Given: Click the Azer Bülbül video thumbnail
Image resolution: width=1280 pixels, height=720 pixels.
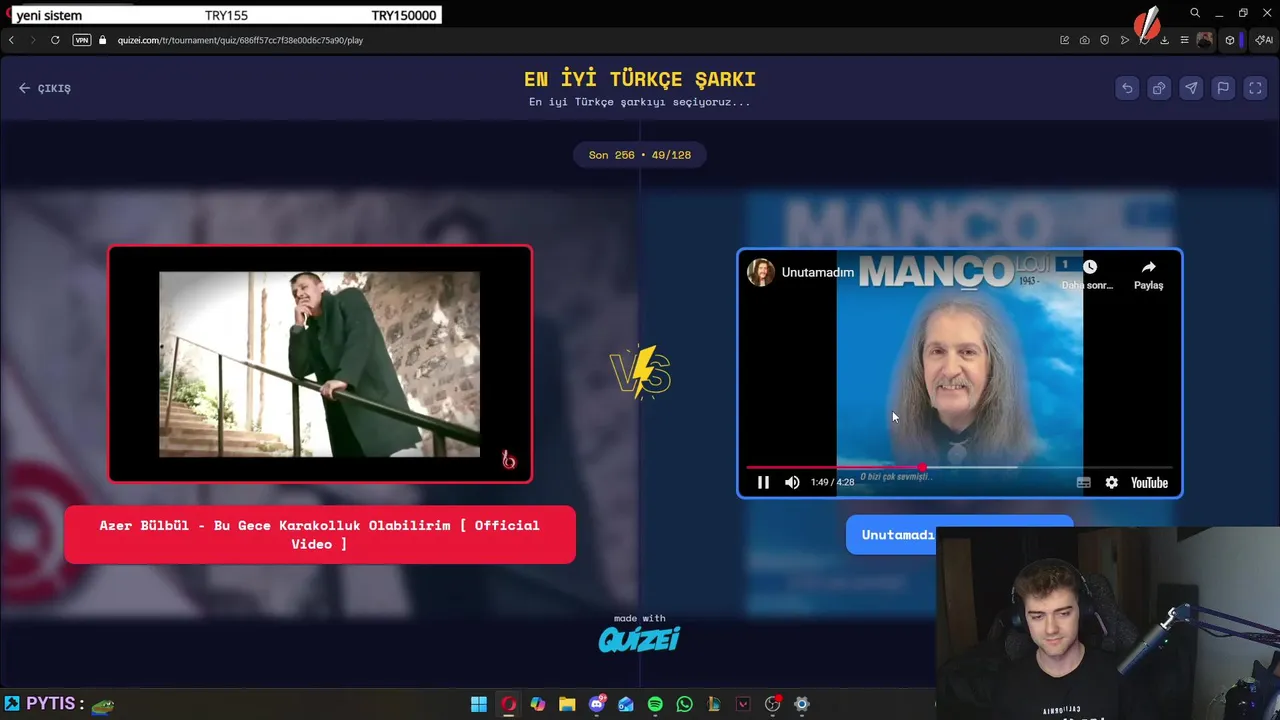Looking at the screenshot, I should 320,364.
